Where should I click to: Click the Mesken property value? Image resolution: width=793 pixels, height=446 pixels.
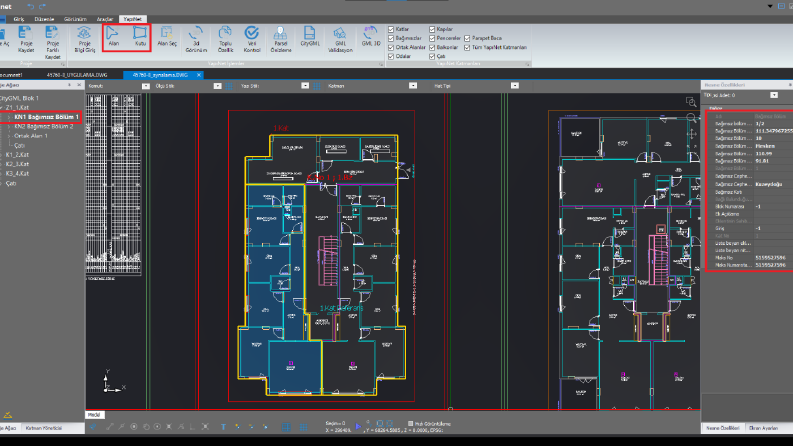tap(765, 146)
